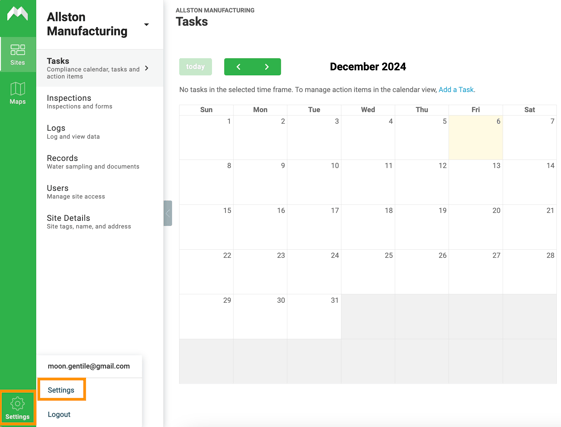This screenshot has width=561, height=427.
Task: Select December 25 calendar cell
Action: 368,272
